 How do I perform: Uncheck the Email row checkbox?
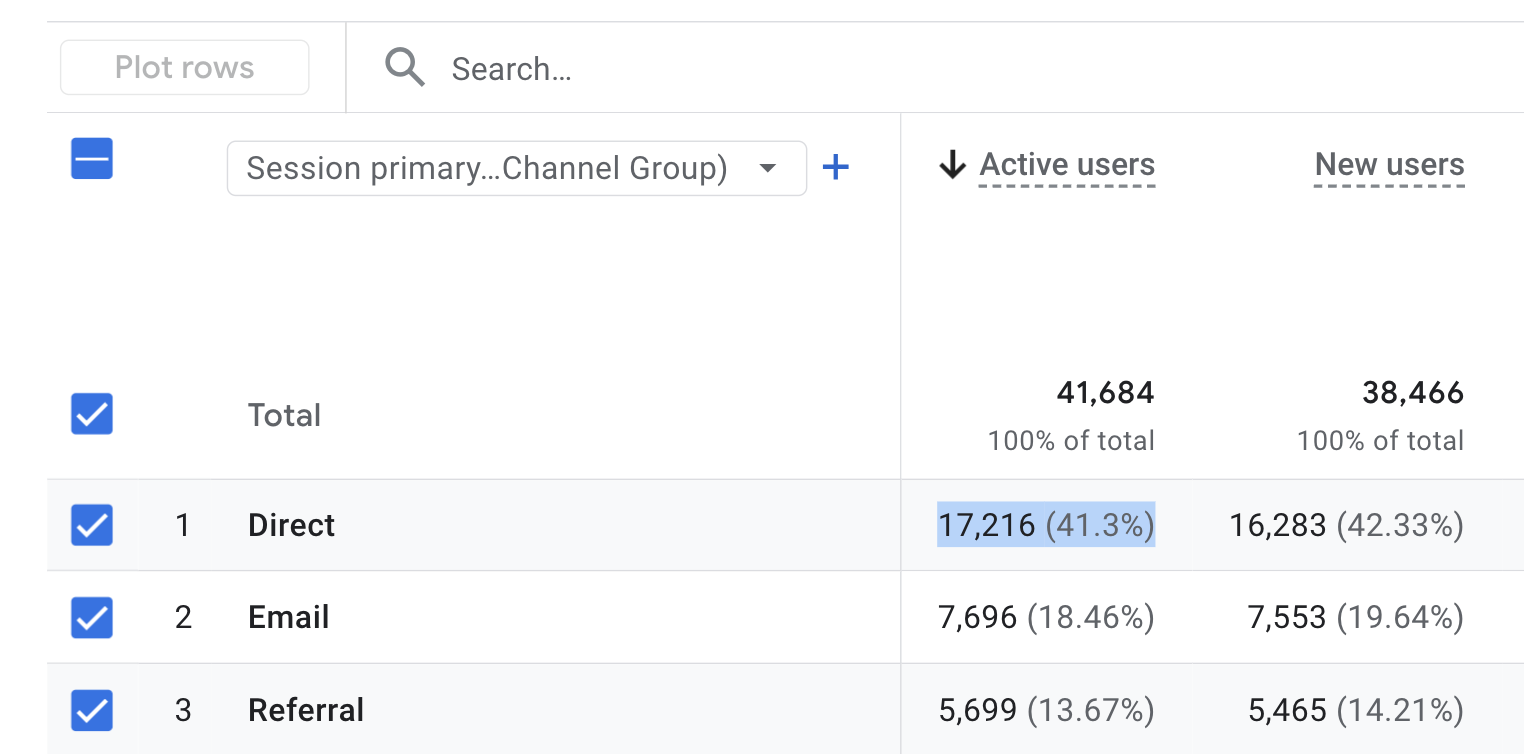tap(92, 617)
